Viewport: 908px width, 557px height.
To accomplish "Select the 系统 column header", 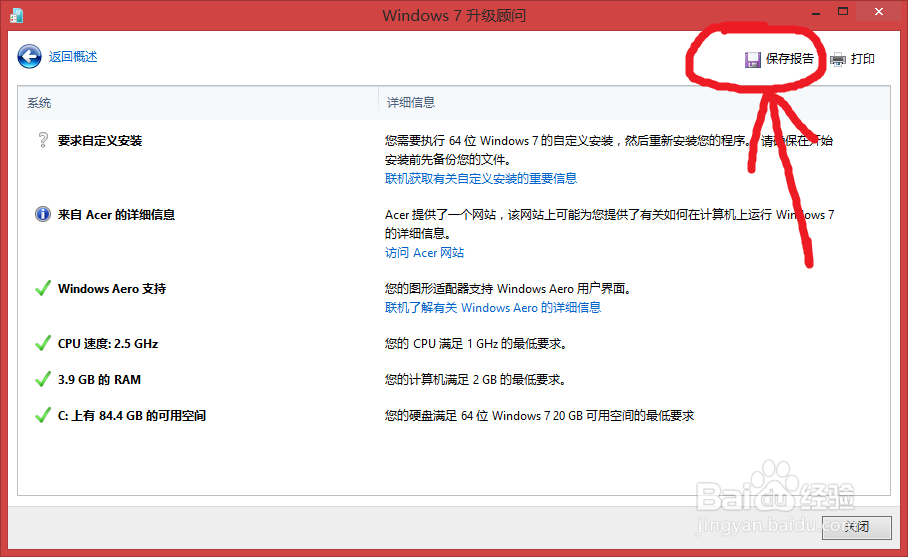I will click(x=39, y=103).
